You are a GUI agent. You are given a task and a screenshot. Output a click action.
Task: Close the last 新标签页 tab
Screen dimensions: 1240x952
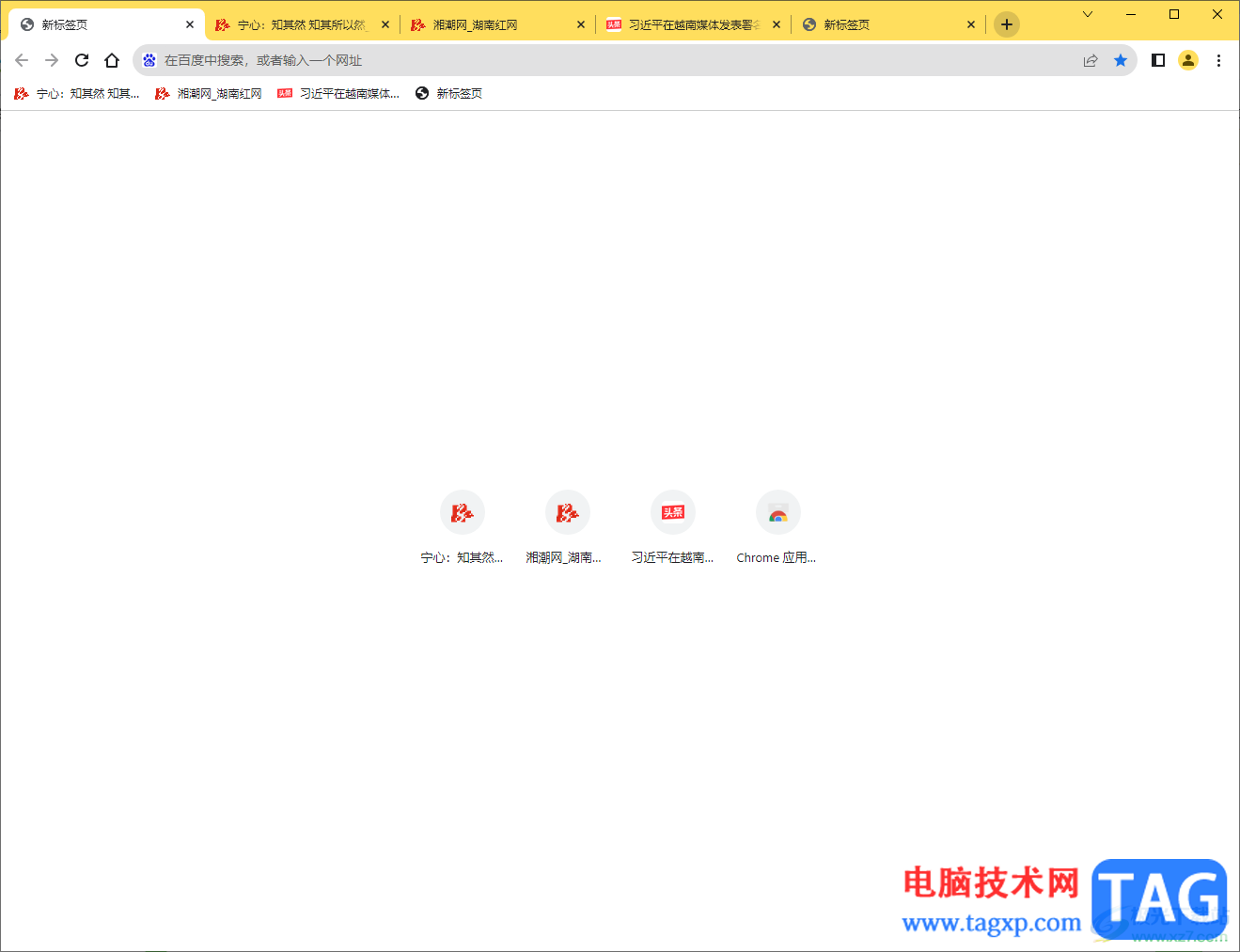pyautogui.click(x=971, y=24)
